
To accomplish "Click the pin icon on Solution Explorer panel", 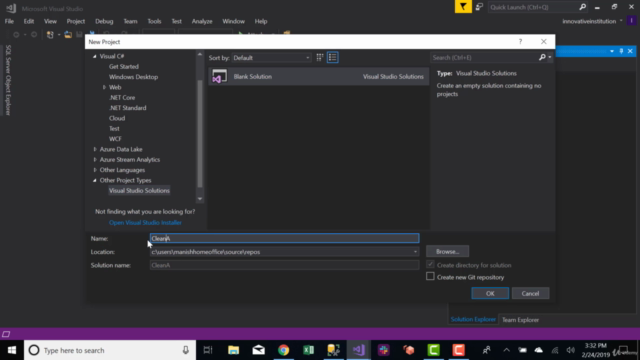I will point(621,51).
